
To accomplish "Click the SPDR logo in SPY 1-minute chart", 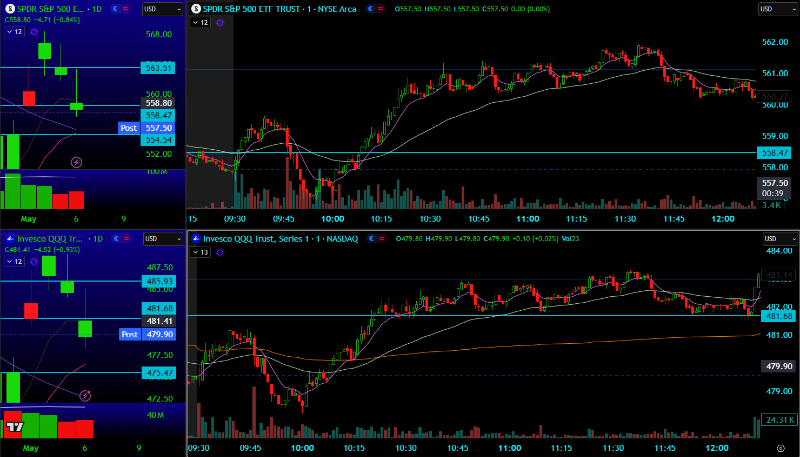I will coord(195,9).
